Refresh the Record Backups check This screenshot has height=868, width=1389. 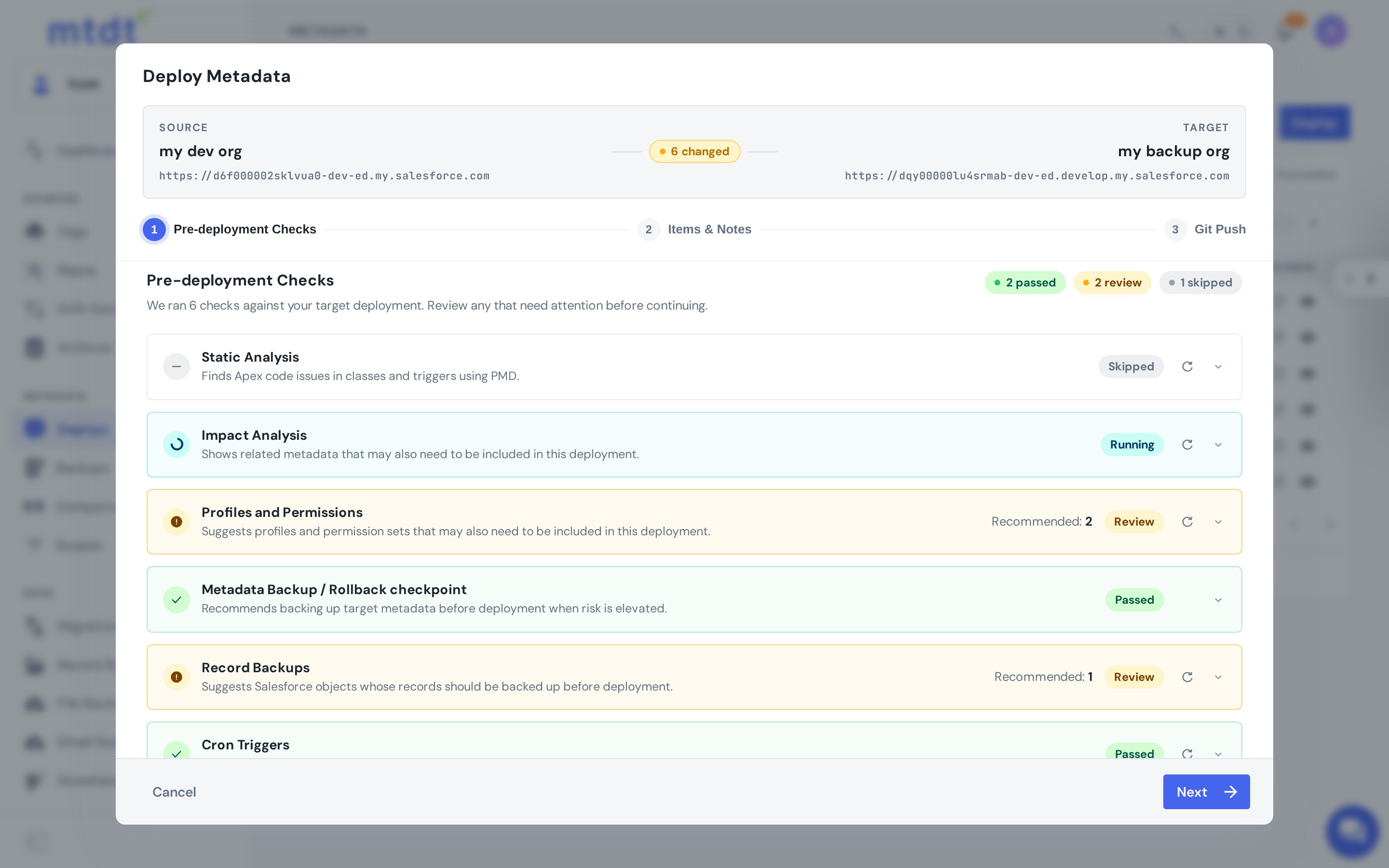[1187, 677]
